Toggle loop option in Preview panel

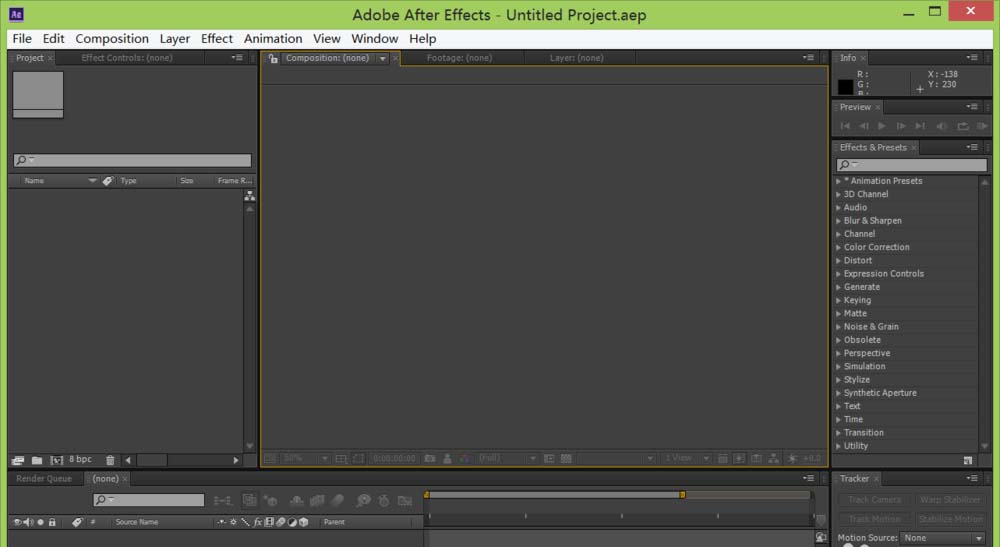click(x=962, y=126)
